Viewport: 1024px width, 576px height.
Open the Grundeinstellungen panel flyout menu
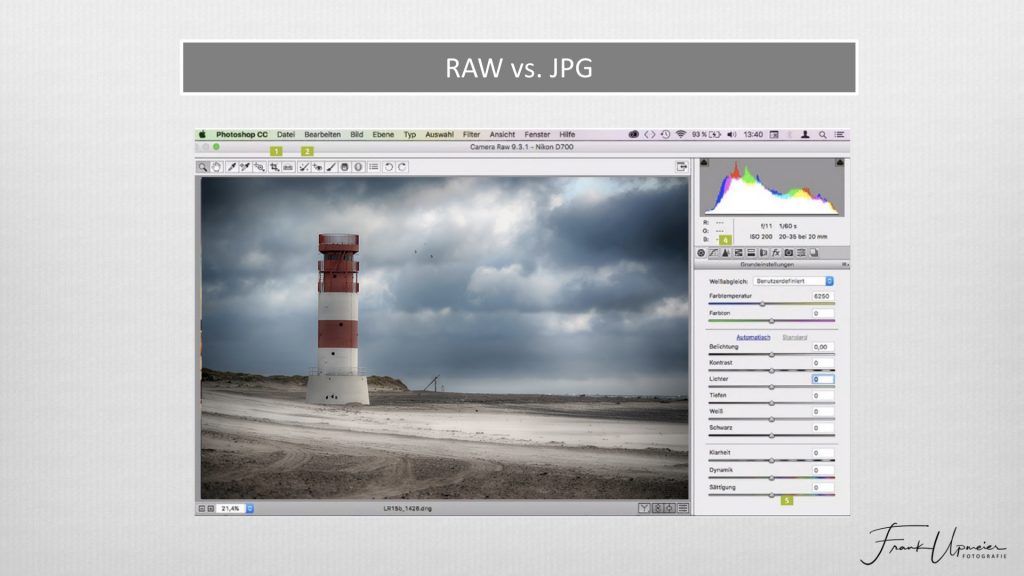(845, 264)
